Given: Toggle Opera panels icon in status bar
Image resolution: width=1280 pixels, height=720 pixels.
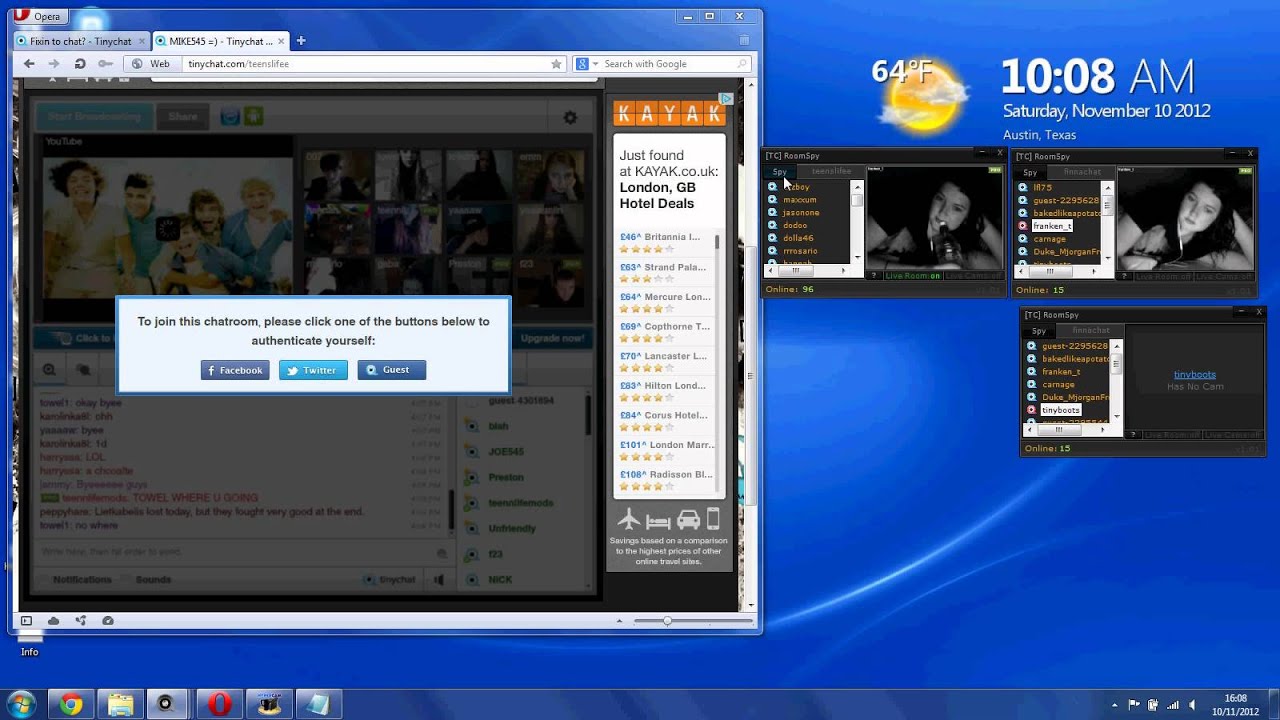Looking at the screenshot, I should [x=27, y=621].
